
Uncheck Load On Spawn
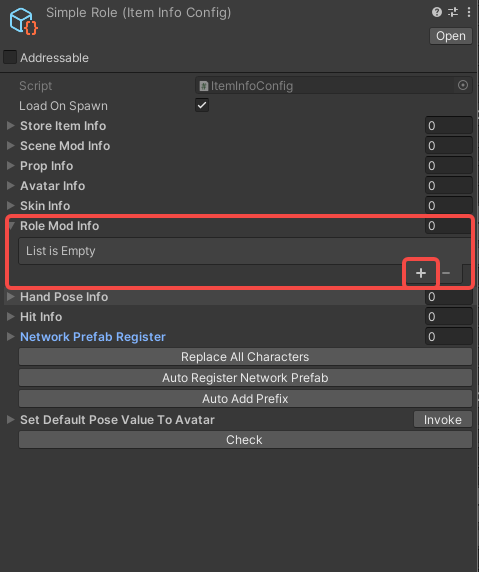tap(202, 105)
